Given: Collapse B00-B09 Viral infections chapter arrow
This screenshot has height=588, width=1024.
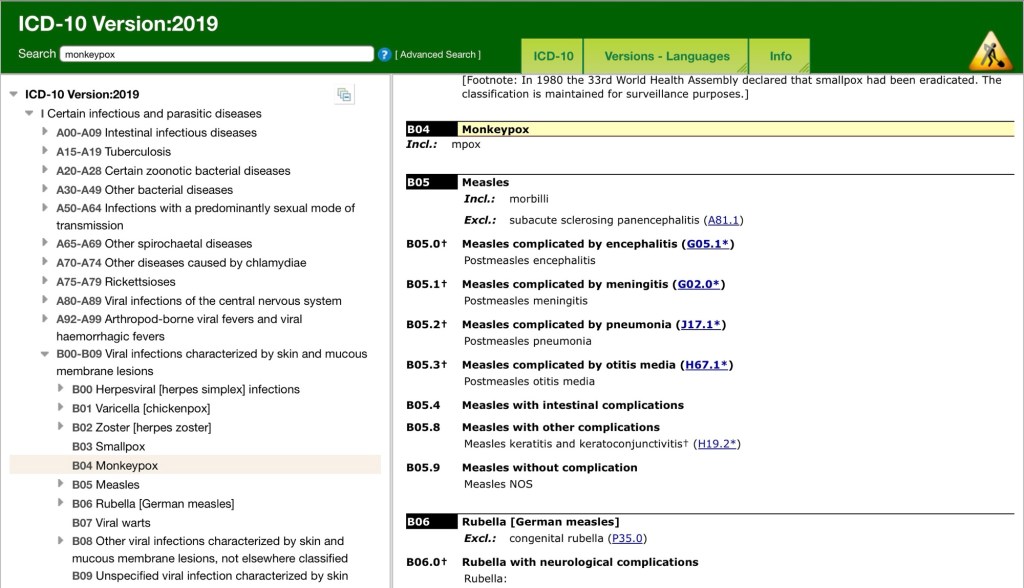Looking at the screenshot, I should pos(45,354).
